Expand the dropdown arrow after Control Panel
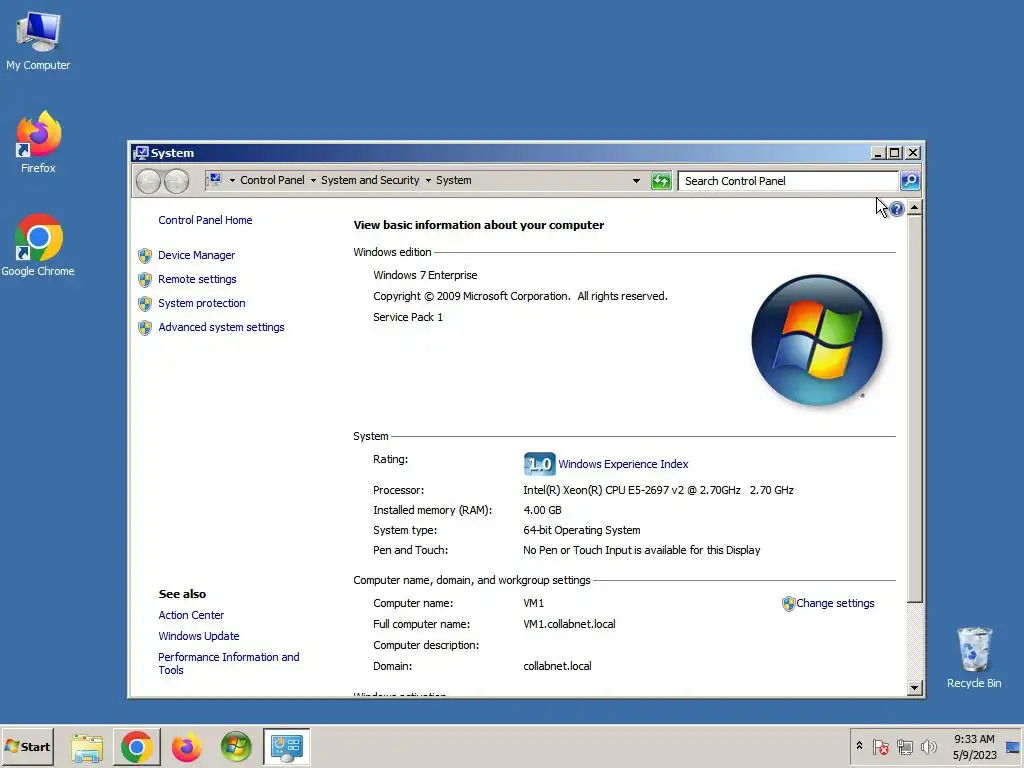Image resolution: width=1024 pixels, height=768 pixels. 313,181
